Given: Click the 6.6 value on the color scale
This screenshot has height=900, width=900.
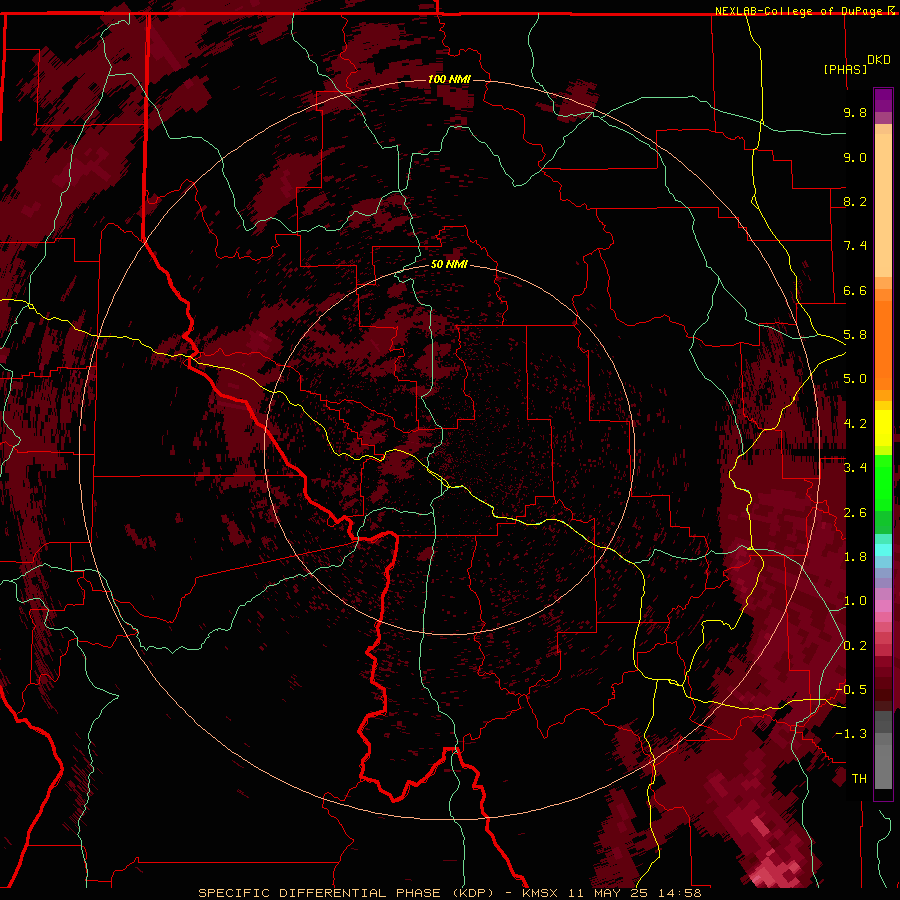Looking at the screenshot, I should (855, 290).
